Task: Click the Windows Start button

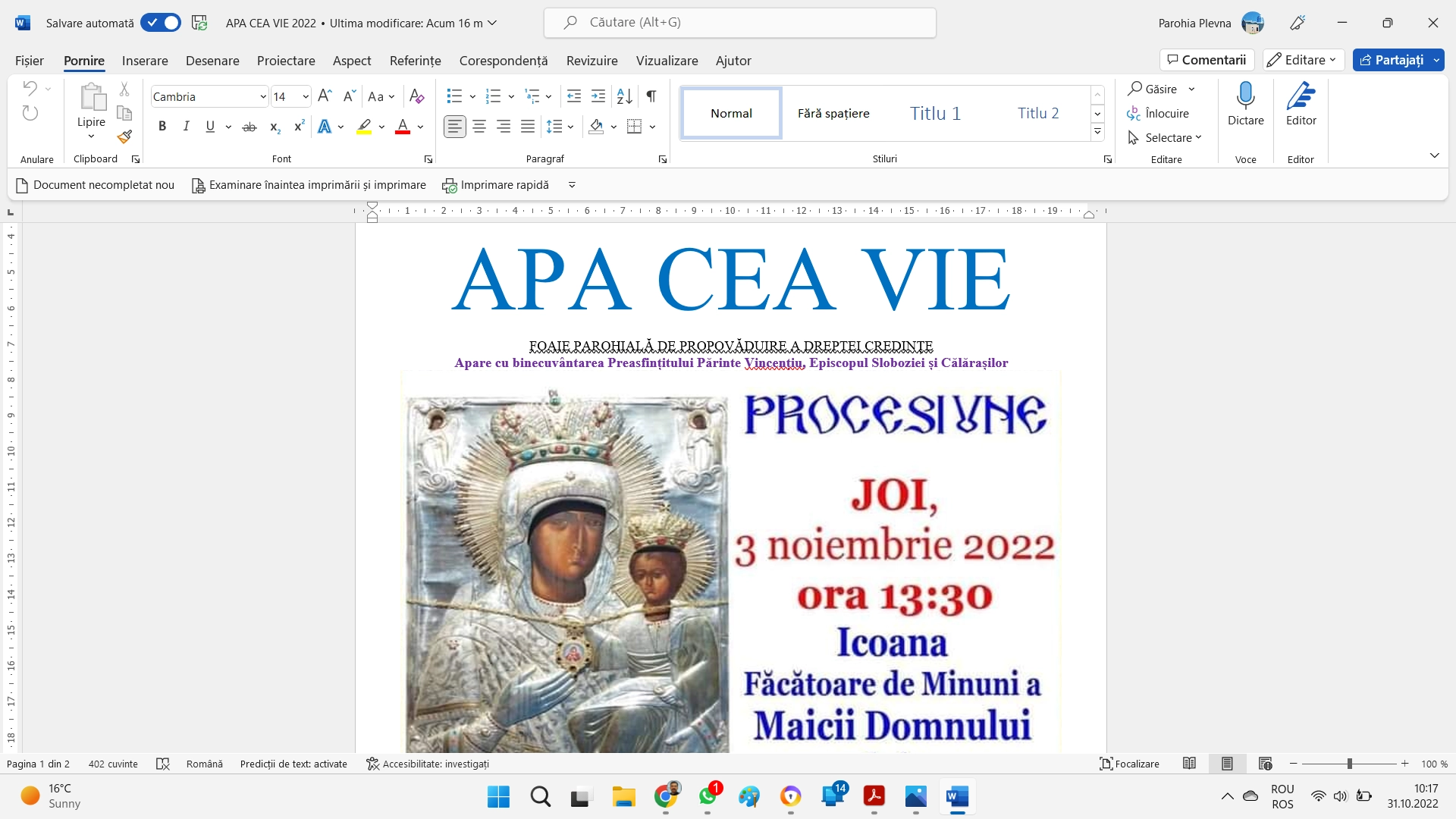Action: point(498,797)
